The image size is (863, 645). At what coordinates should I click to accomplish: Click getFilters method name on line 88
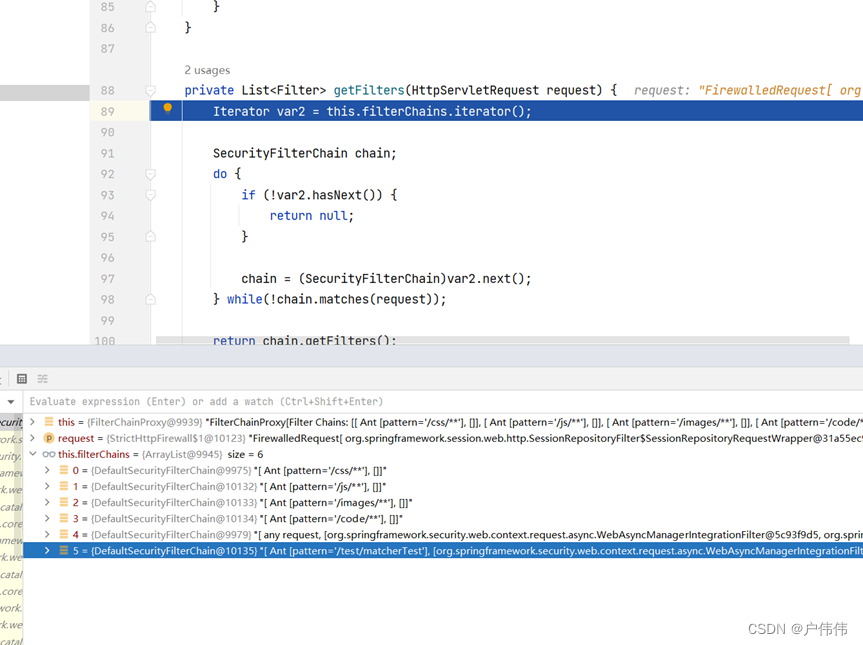(x=369, y=90)
